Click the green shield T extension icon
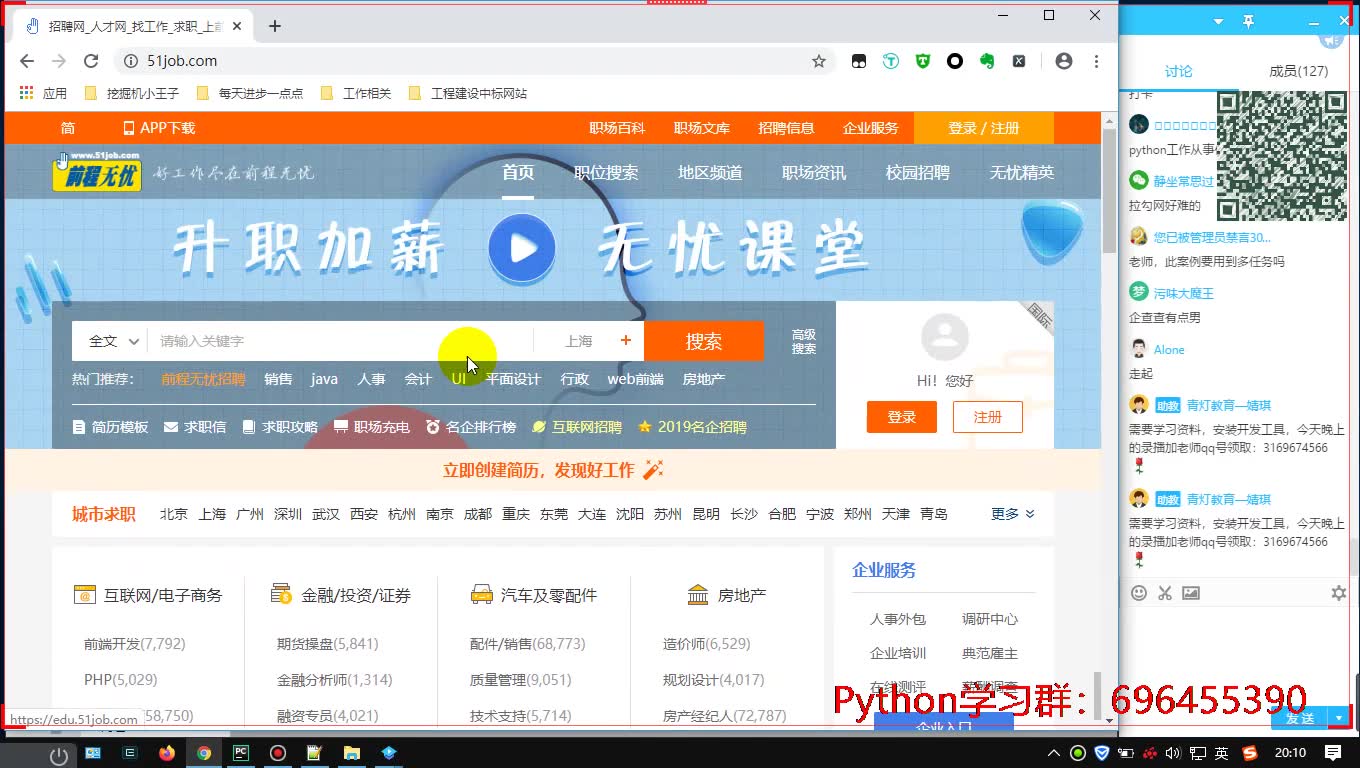The height and width of the screenshot is (768, 1360). pos(923,61)
